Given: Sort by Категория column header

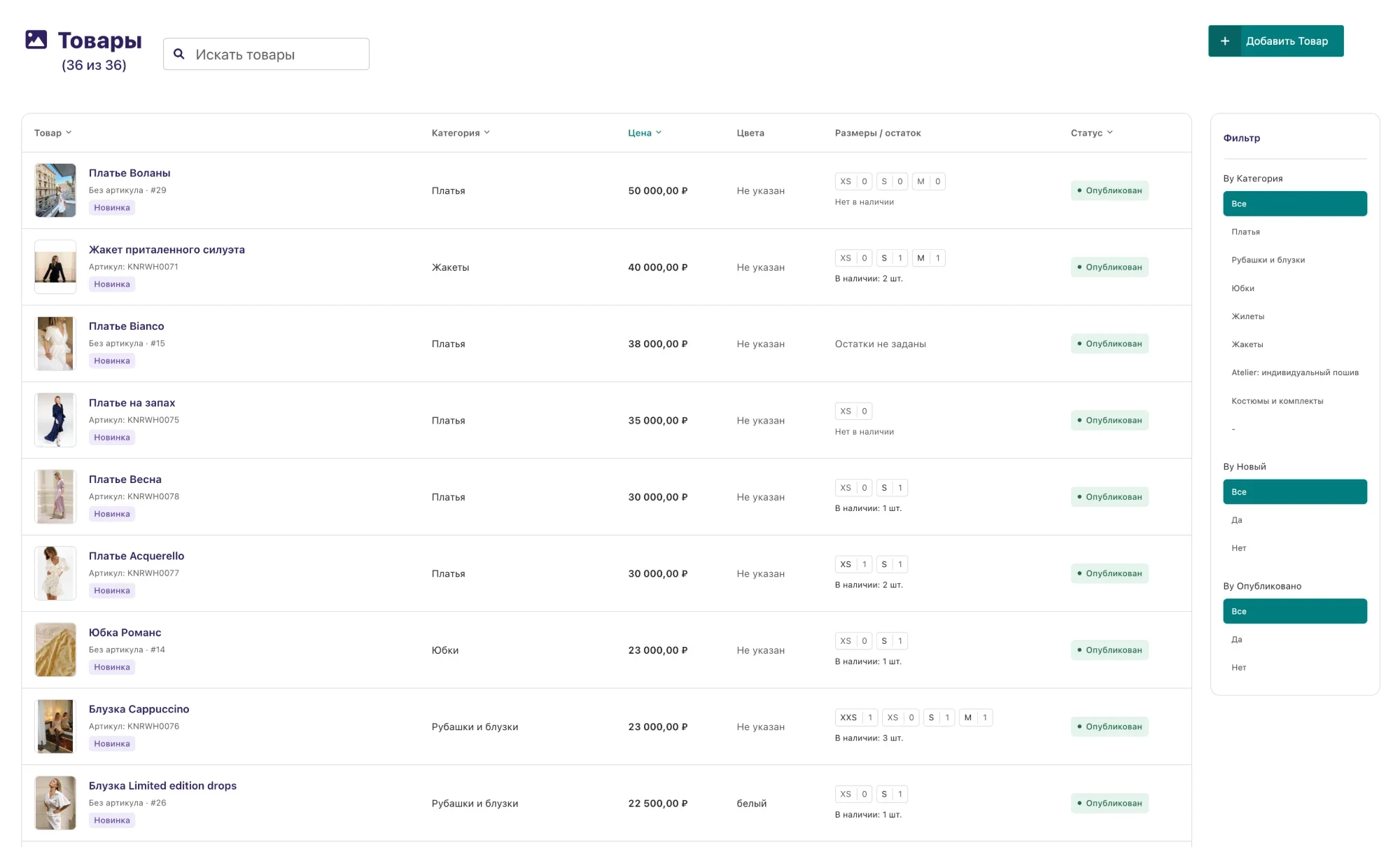Looking at the screenshot, I should tap(461, 133).
